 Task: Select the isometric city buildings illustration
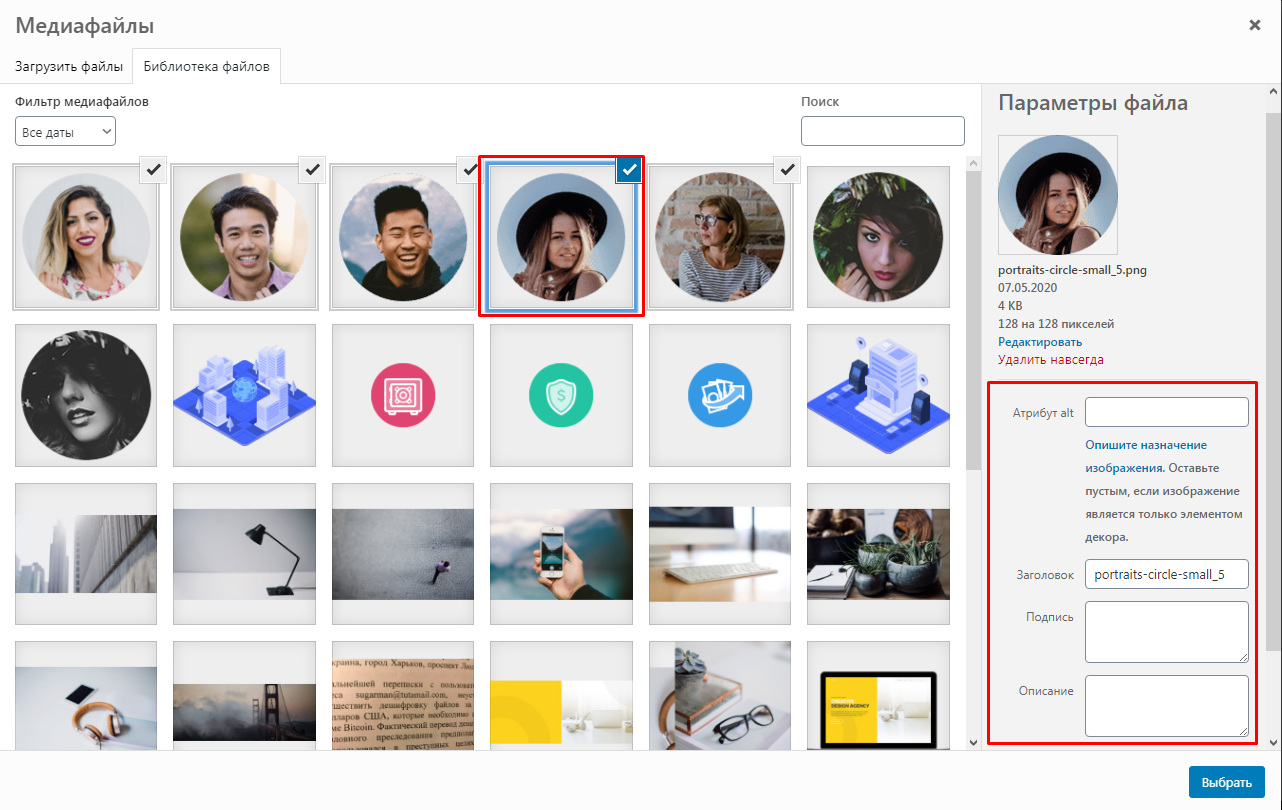(244, 395)
